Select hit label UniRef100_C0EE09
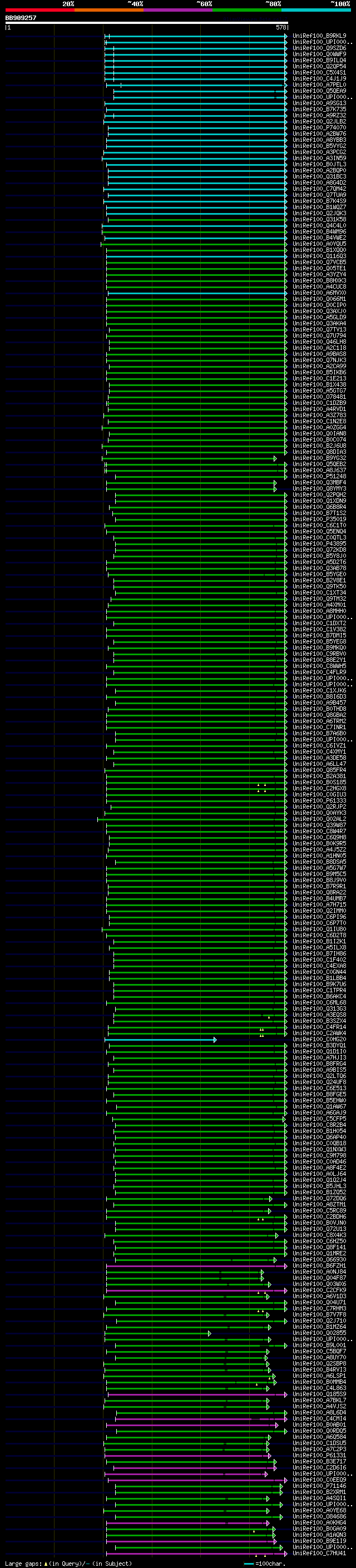Viewport: 356px width, 1568px height. [319, 1480]
